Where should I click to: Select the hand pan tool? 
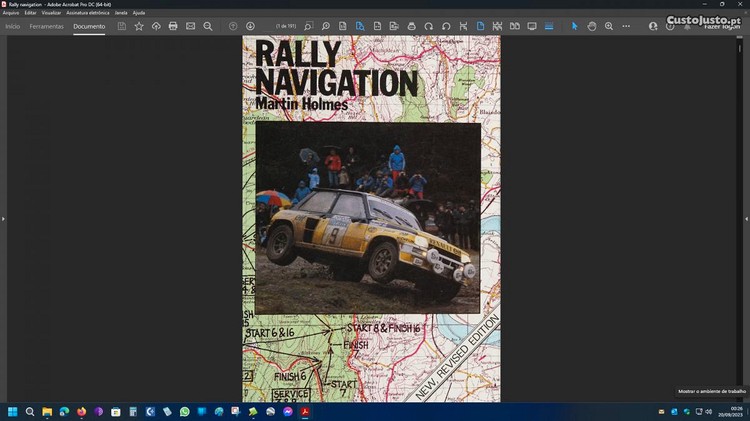point(592,26)
